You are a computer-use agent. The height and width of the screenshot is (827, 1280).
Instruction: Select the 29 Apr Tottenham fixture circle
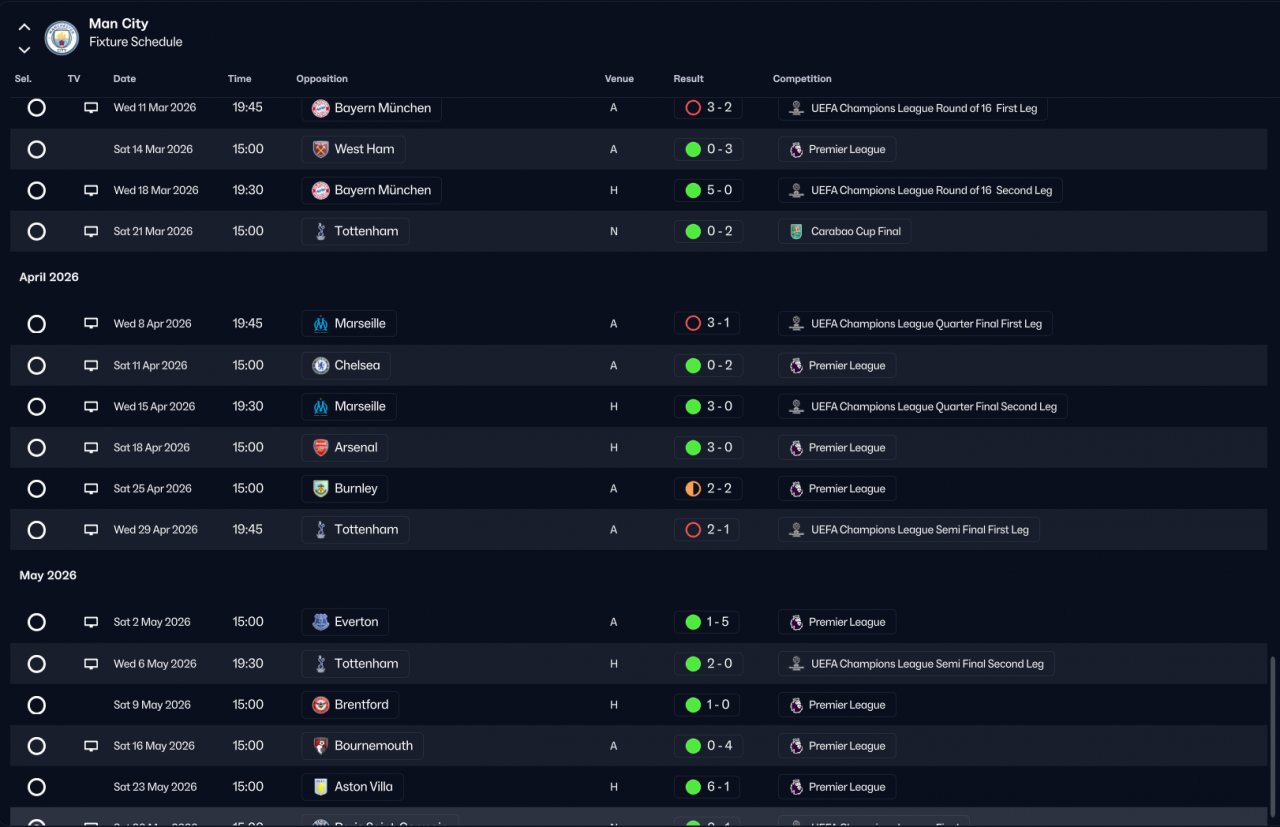pos(37,530)
